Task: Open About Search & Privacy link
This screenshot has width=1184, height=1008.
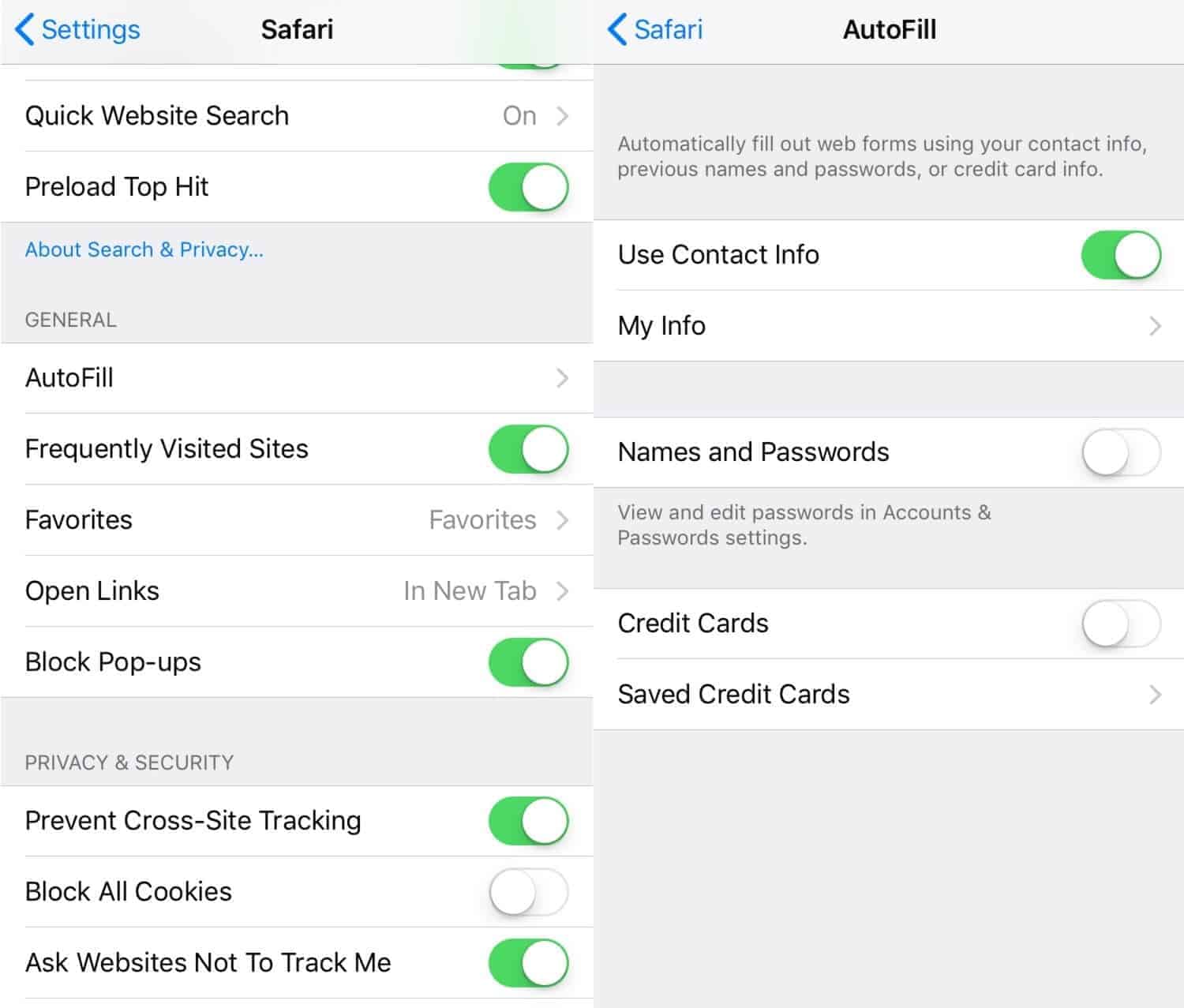Action: pos(144,249)
